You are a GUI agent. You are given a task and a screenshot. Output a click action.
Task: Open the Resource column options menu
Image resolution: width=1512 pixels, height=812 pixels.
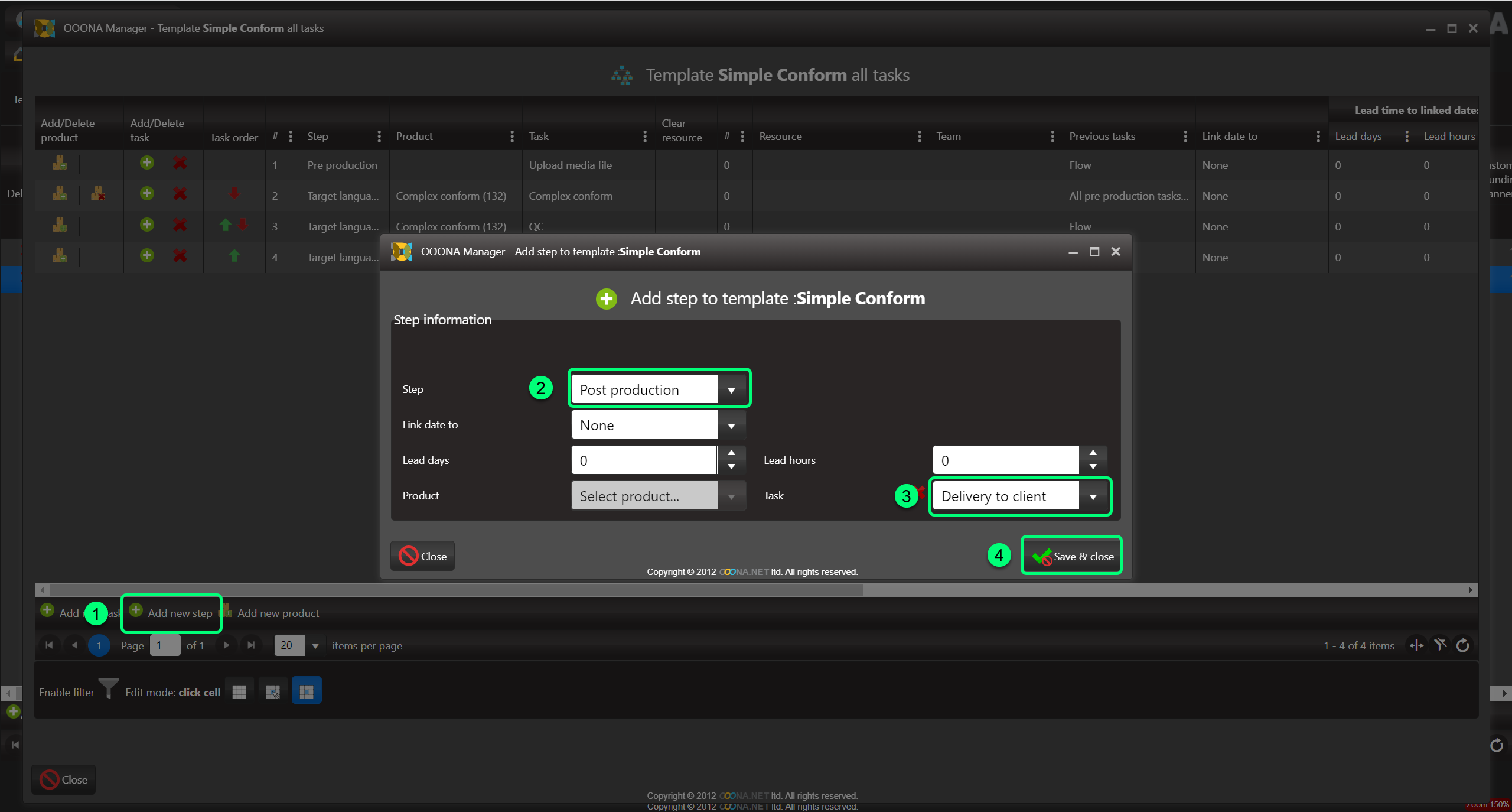click(919, 137)
